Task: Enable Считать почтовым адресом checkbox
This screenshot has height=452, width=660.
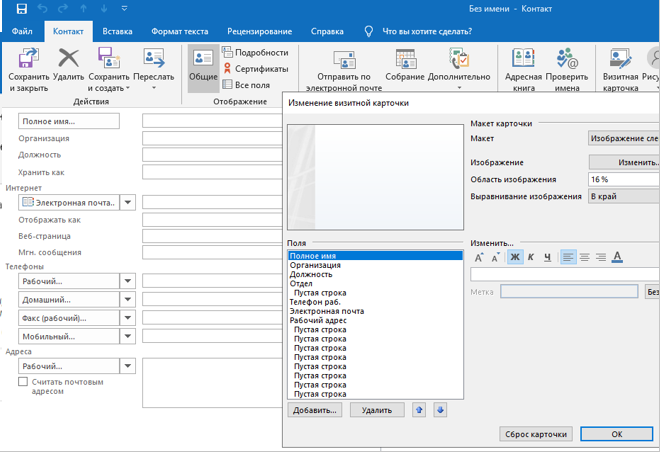Action: pos(23,382)
